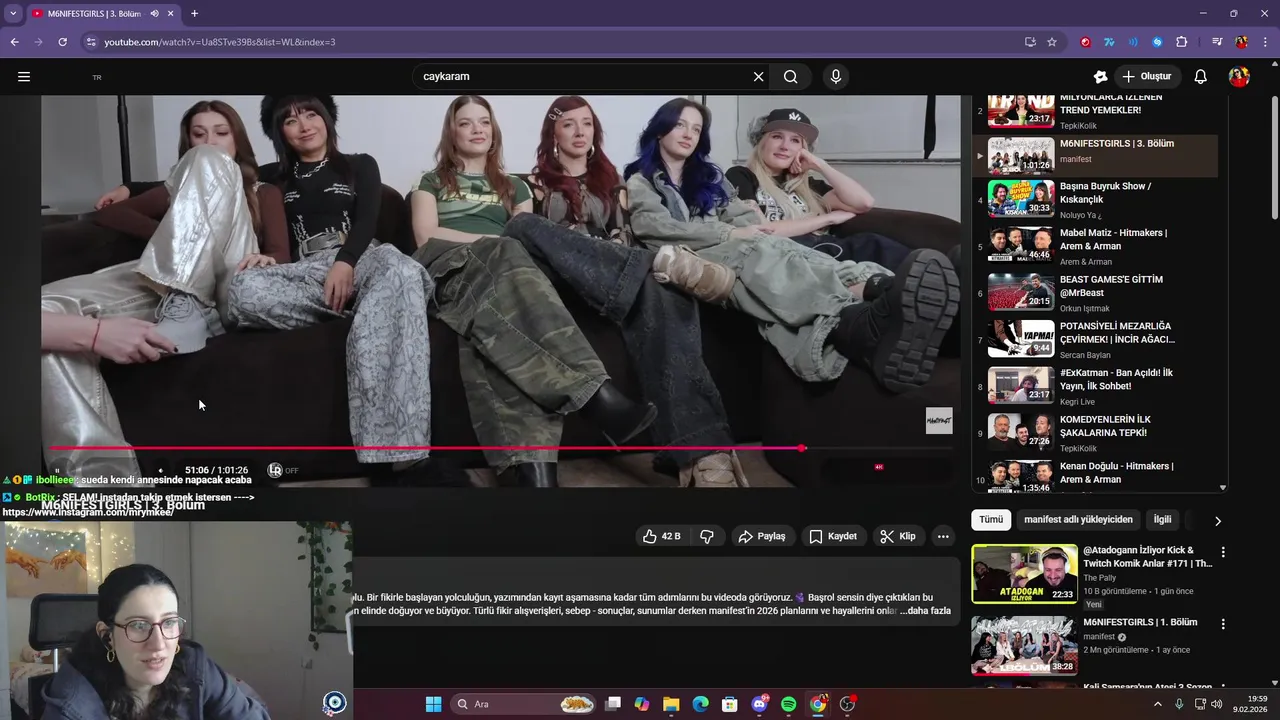Open the YouTube account avatar menu
1280x720 pixels.
pos(1239,76)
